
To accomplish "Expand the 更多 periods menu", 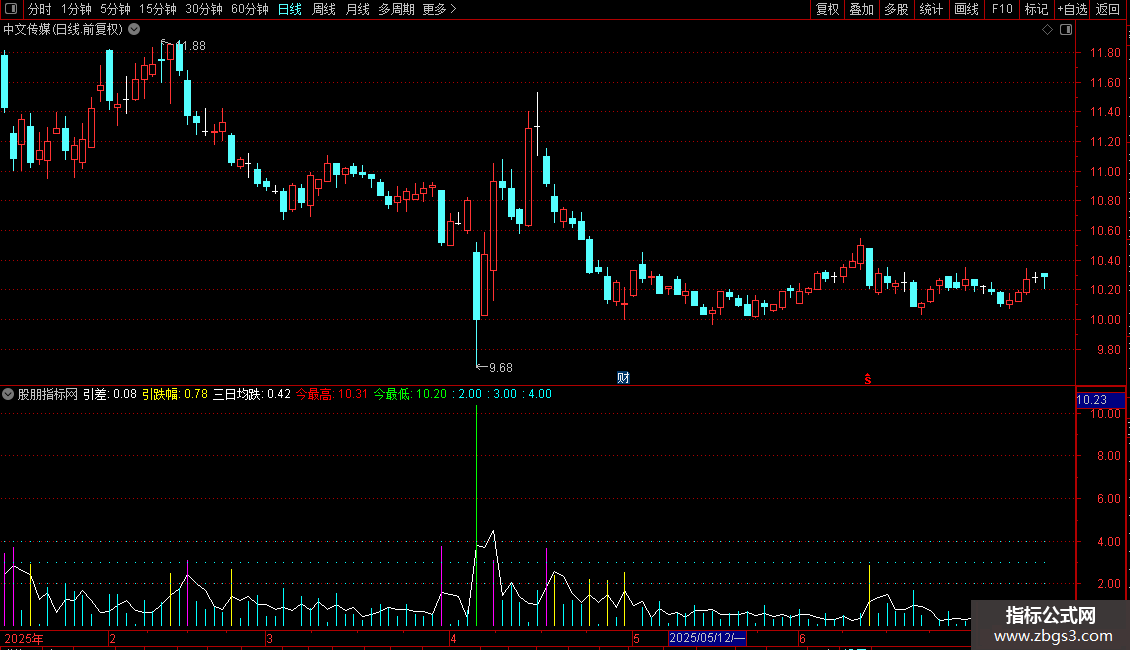I will coord(439,9).
